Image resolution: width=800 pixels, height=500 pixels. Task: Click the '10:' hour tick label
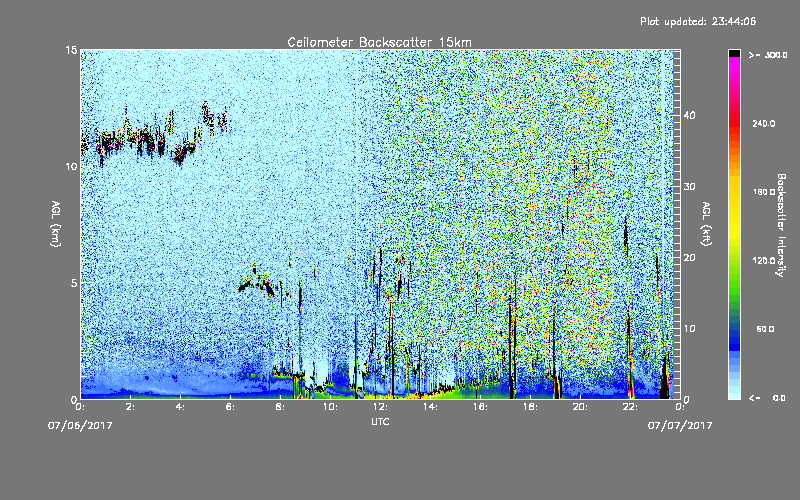click(330, 407)
